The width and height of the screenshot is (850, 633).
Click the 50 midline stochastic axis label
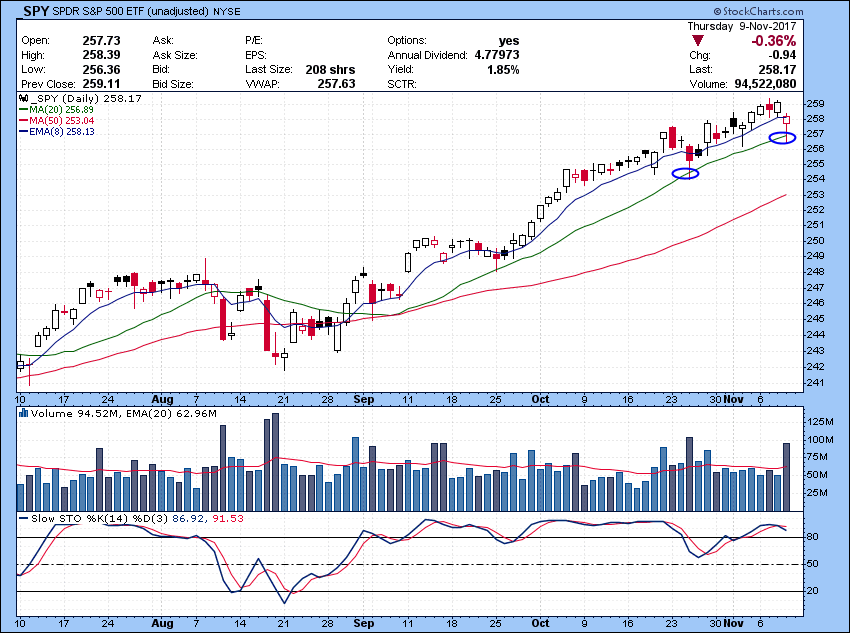[x=813, y=564]
